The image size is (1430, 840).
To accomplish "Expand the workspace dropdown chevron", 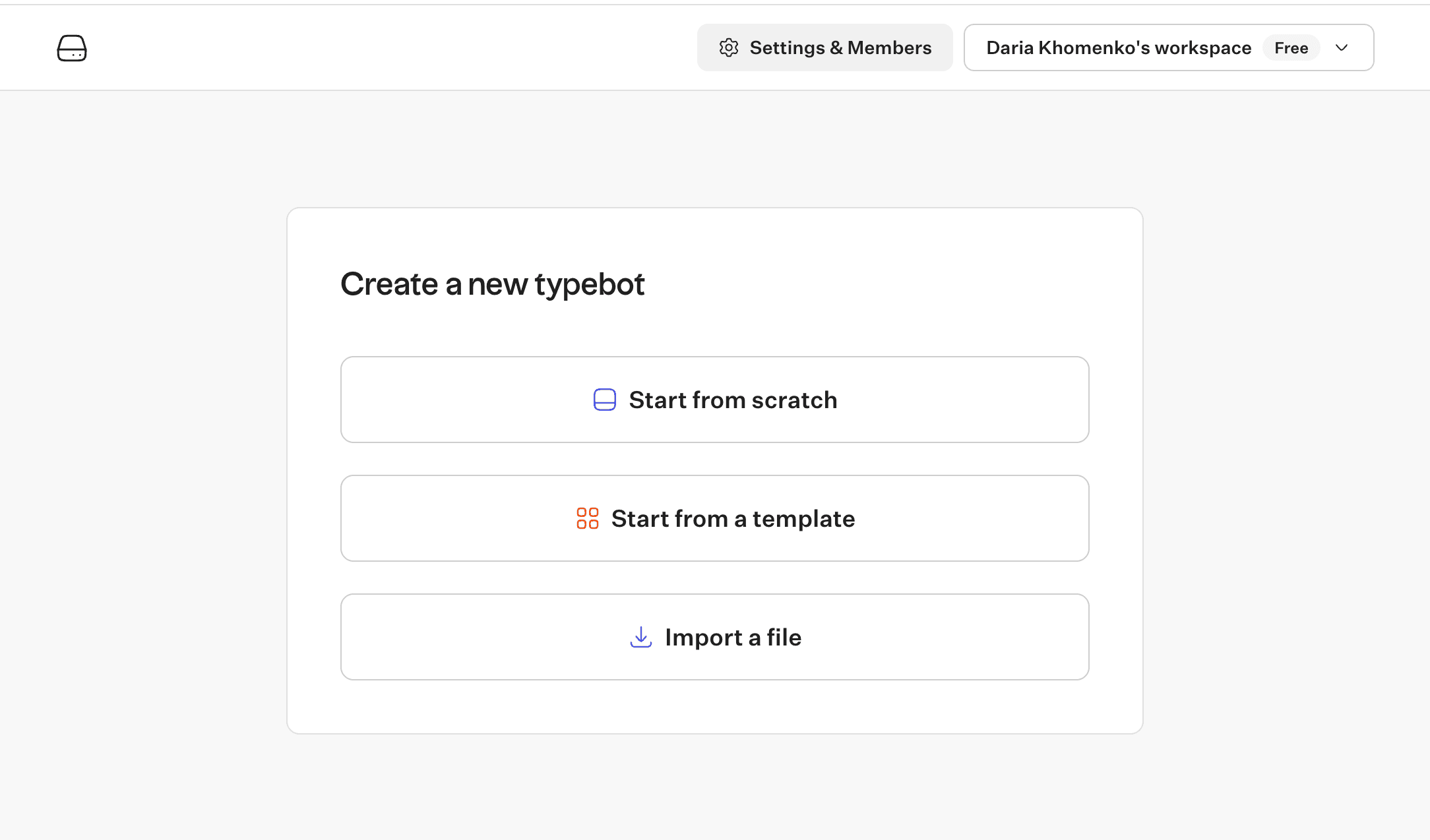I will coord(1342,47).
